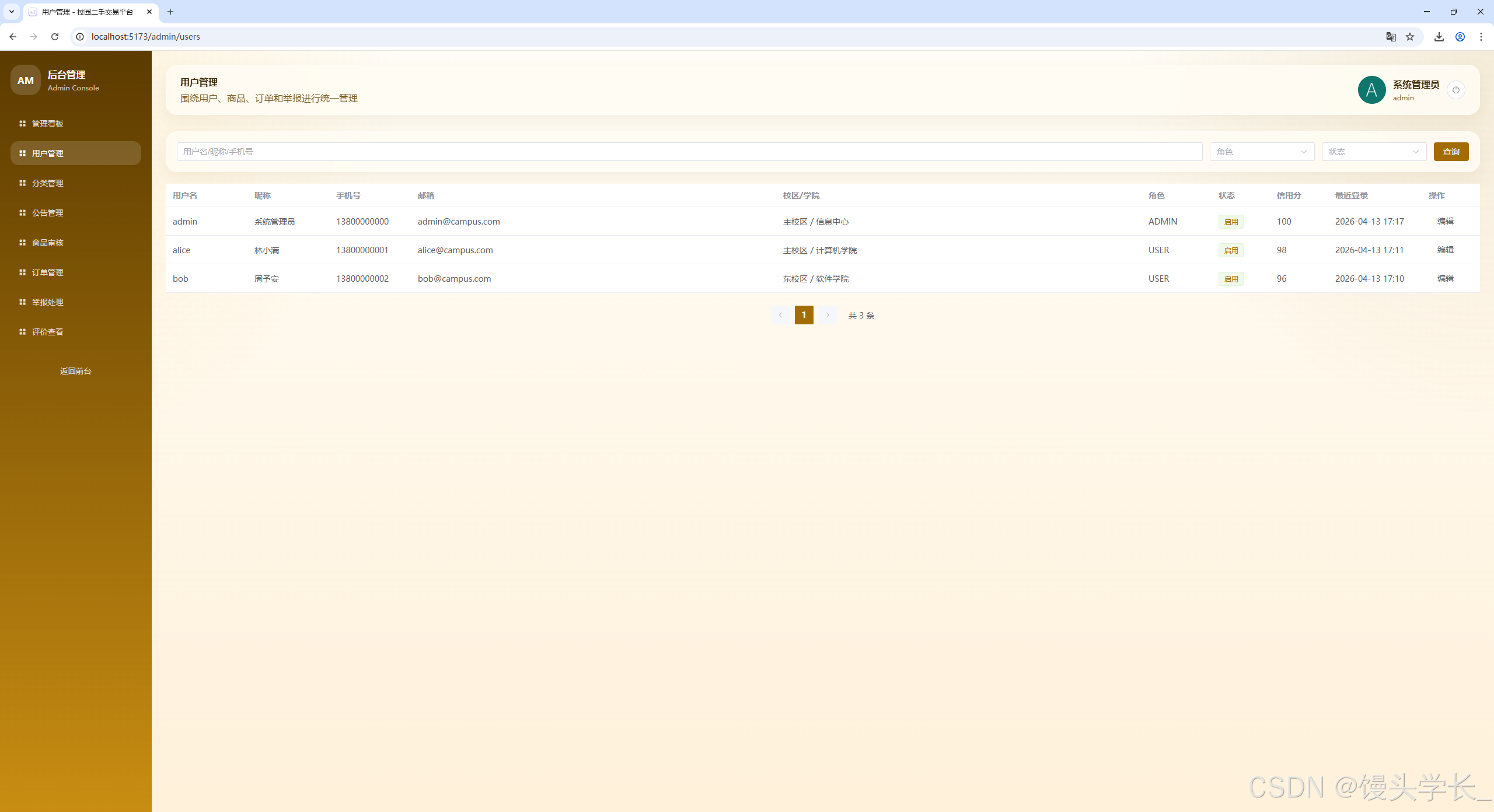Click 系统管理员 name in header
1494x812 pixels.
point(1416,85)
